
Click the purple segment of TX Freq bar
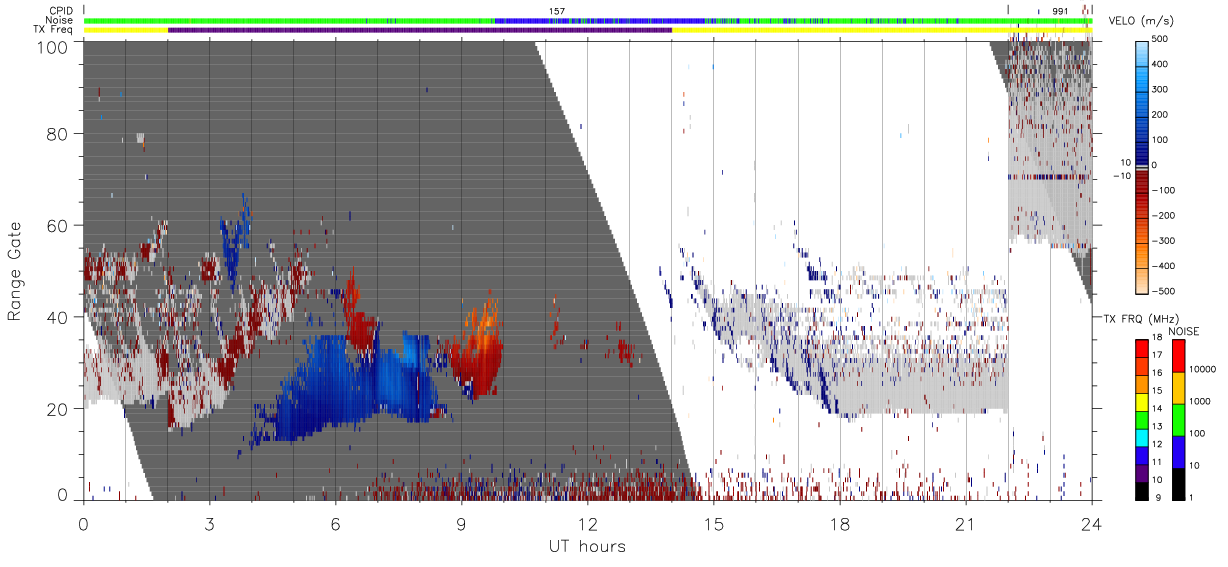tap(420, 30)
